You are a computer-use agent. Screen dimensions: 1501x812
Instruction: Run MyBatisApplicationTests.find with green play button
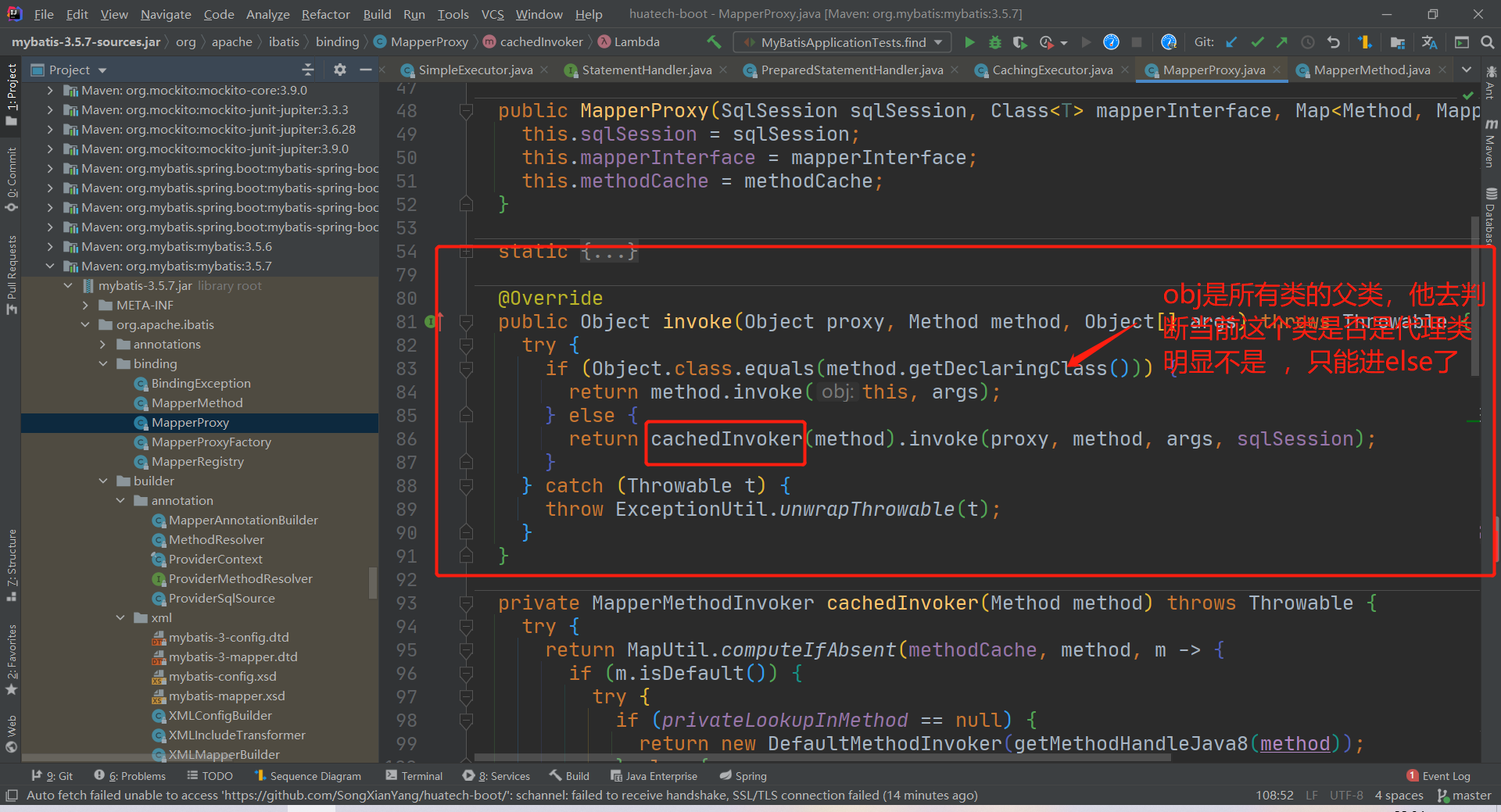[x=969, y=42]
